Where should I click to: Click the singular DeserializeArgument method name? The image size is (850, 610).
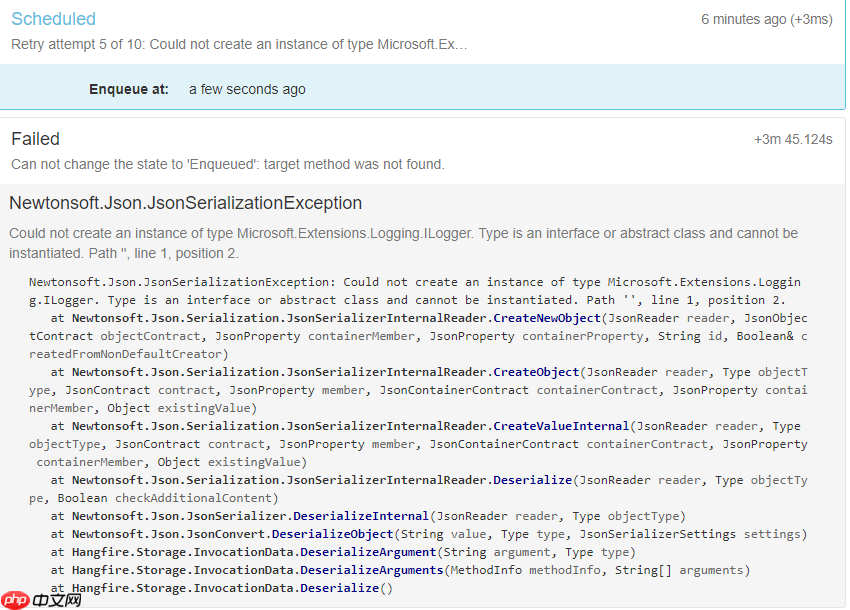368,552
